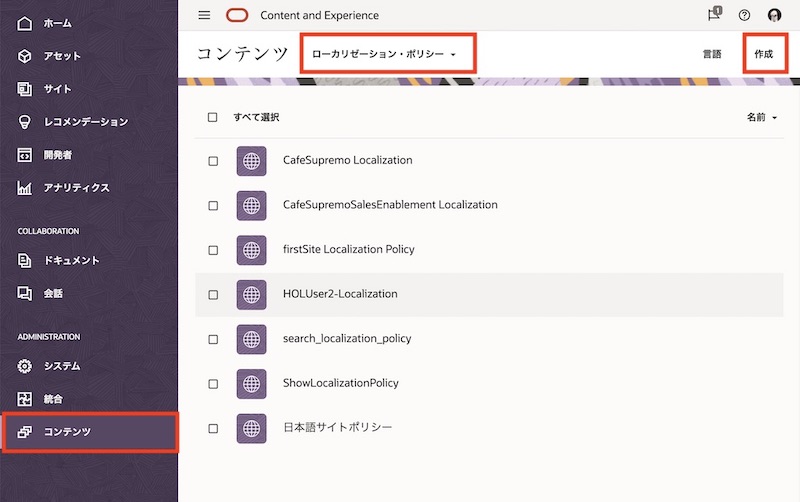800x502 pixels.
Task: Open 日本語サイトポリシー name
Action: click(x=337, y=427)
